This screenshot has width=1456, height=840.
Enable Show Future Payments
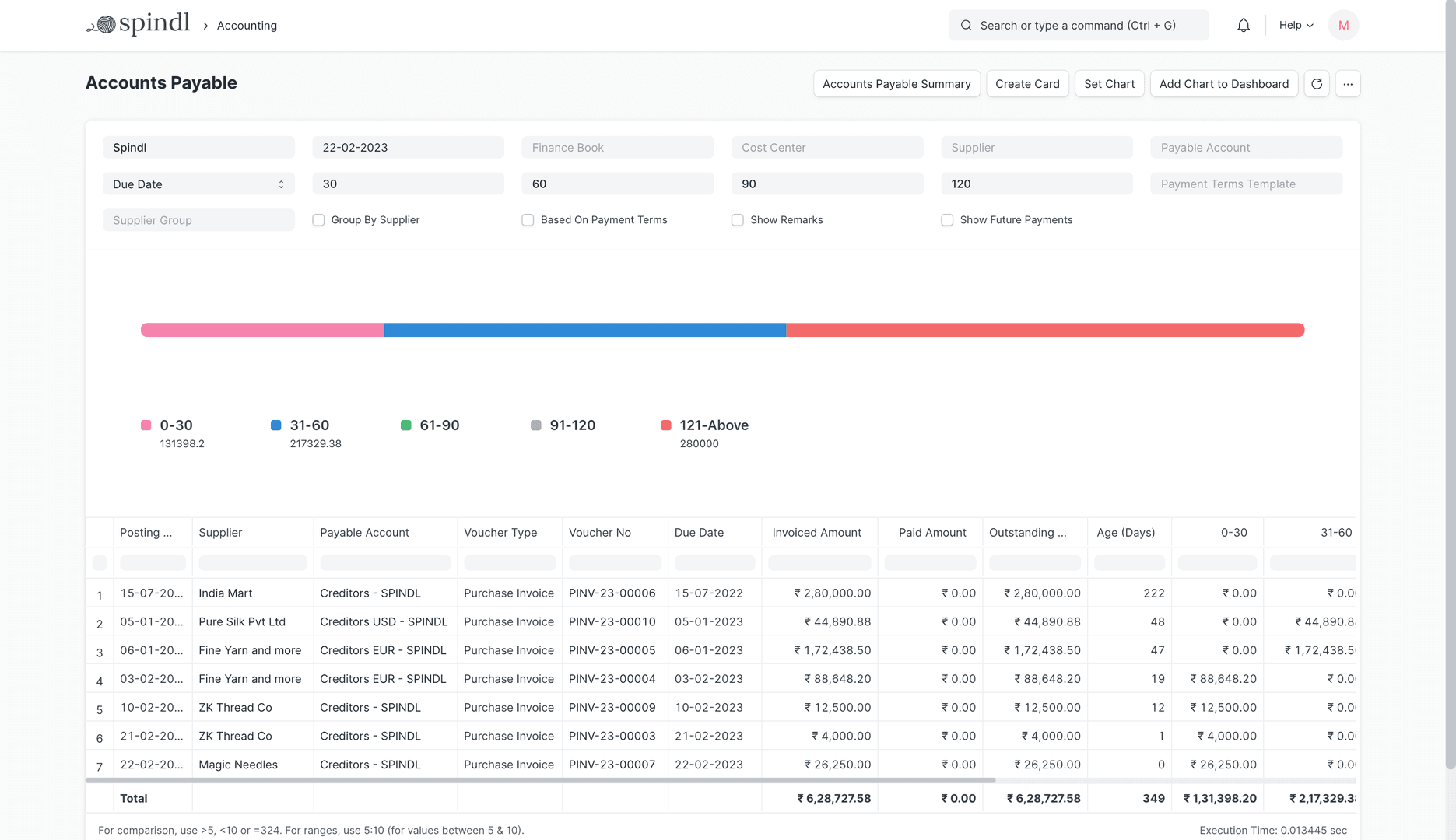click(x=947, y=220)
